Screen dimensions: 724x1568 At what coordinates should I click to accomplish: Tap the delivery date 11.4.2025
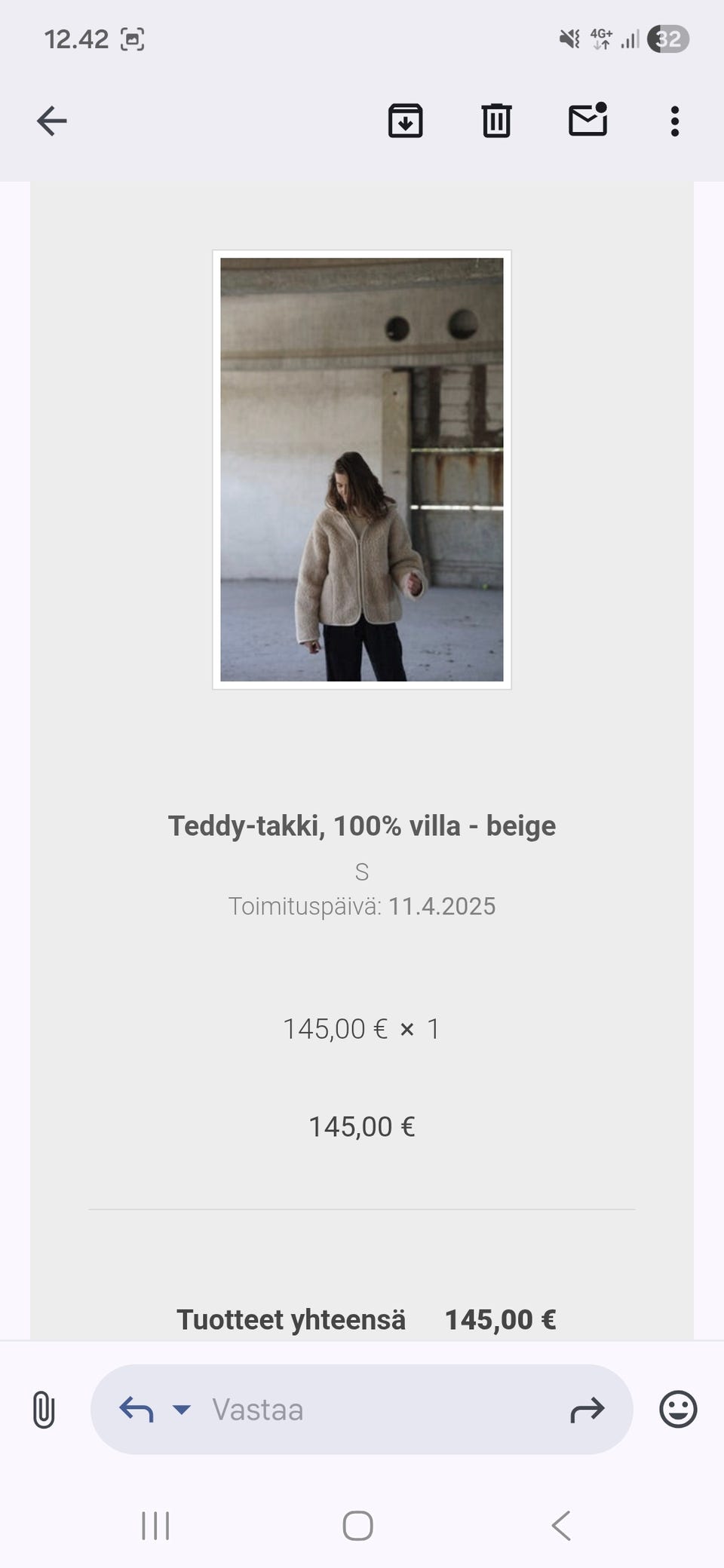[x=442, y=906]
